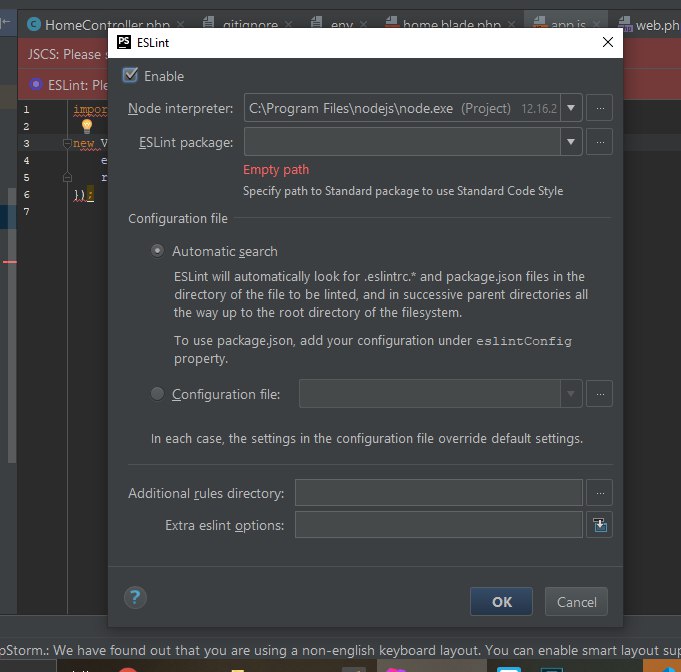The width and height of the screenshot is (681, 672).
Task: Click the HomeController.php class file icon
Action: click(34, 24)
